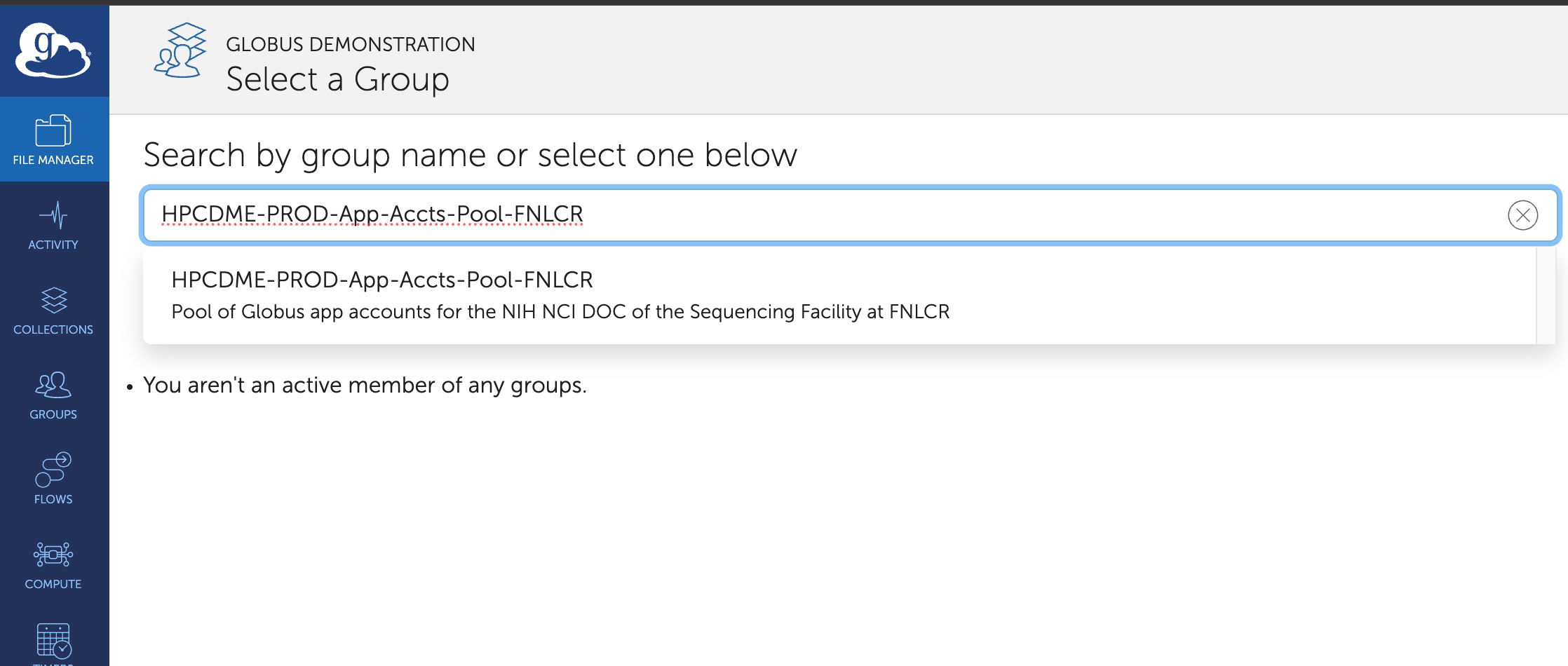Viewport: 1568px width, 666px height.
Task: Click the group icon beside page title
Action: coord(180,50)
